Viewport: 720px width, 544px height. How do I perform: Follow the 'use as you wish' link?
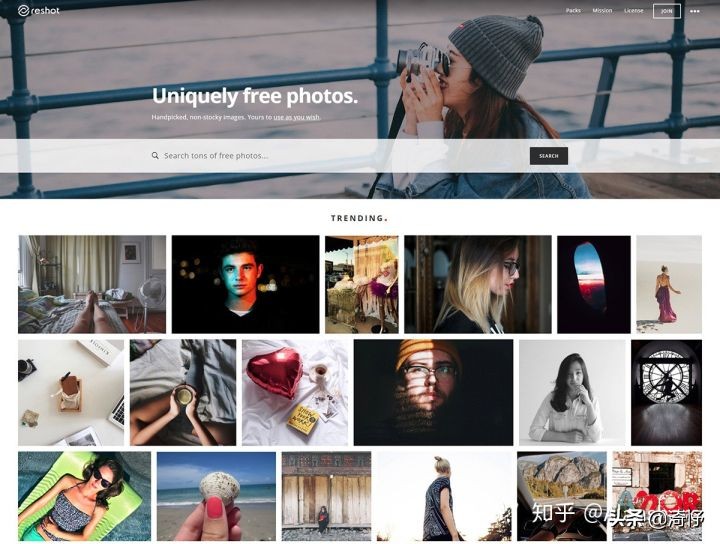pos(297,117)
